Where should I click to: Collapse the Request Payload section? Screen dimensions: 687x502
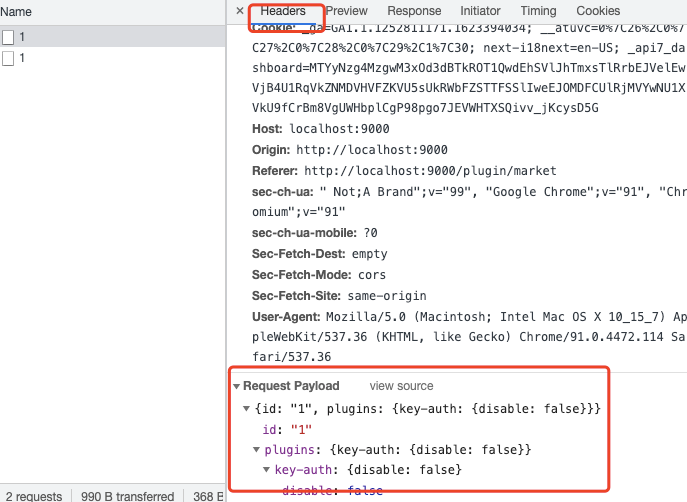pos(237,386)
